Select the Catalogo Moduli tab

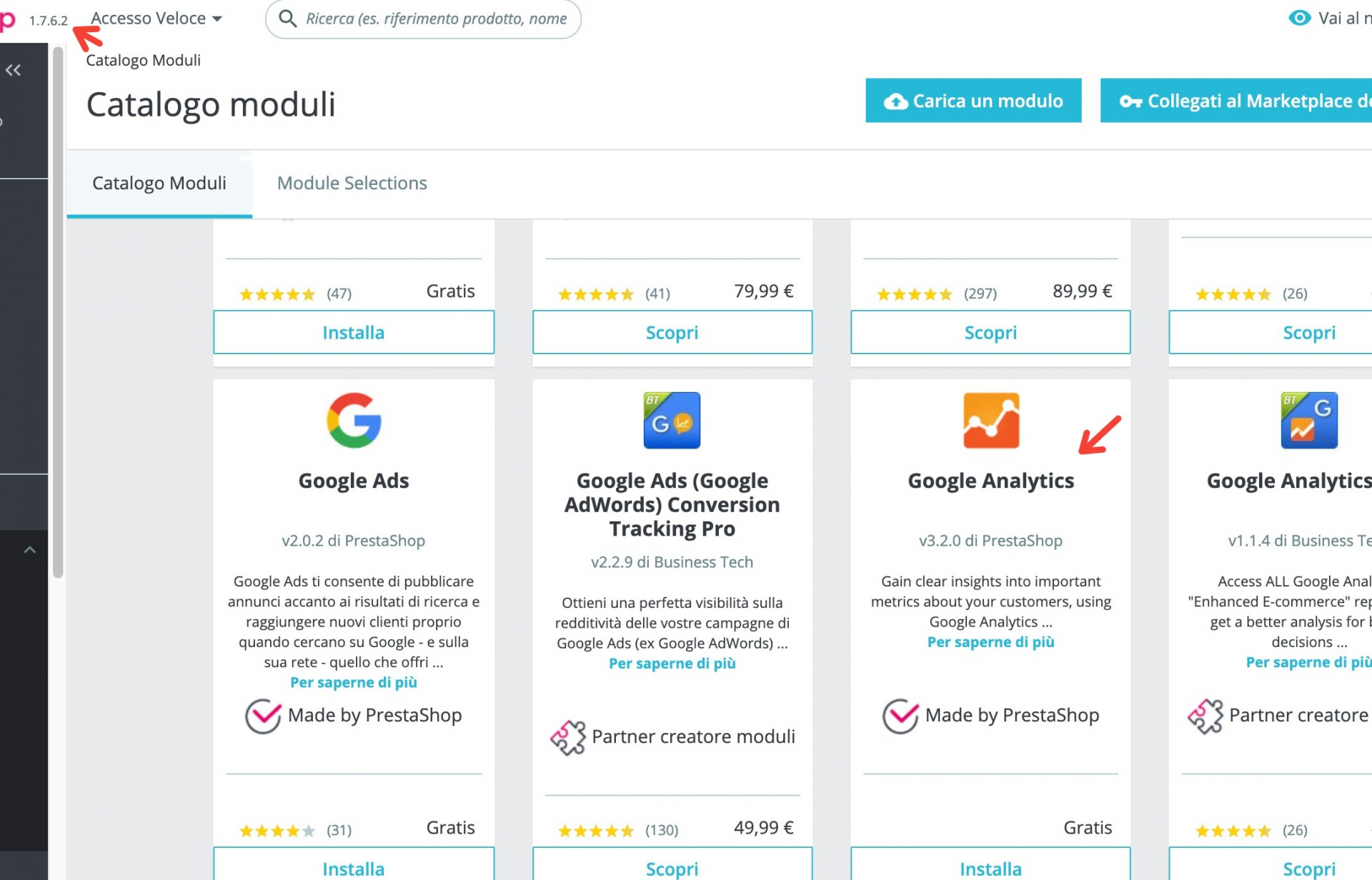(x=159, y=183)
